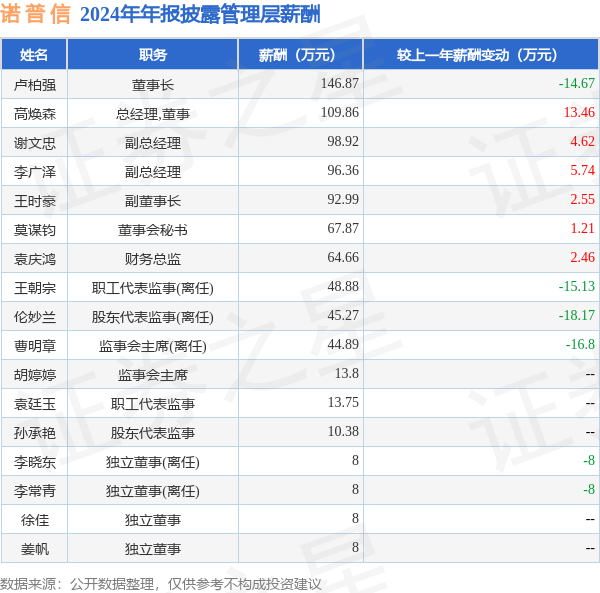This screenshot has width=600, height=593.
Task: Click the change value -16.8
Action: [x=580, y=344]
